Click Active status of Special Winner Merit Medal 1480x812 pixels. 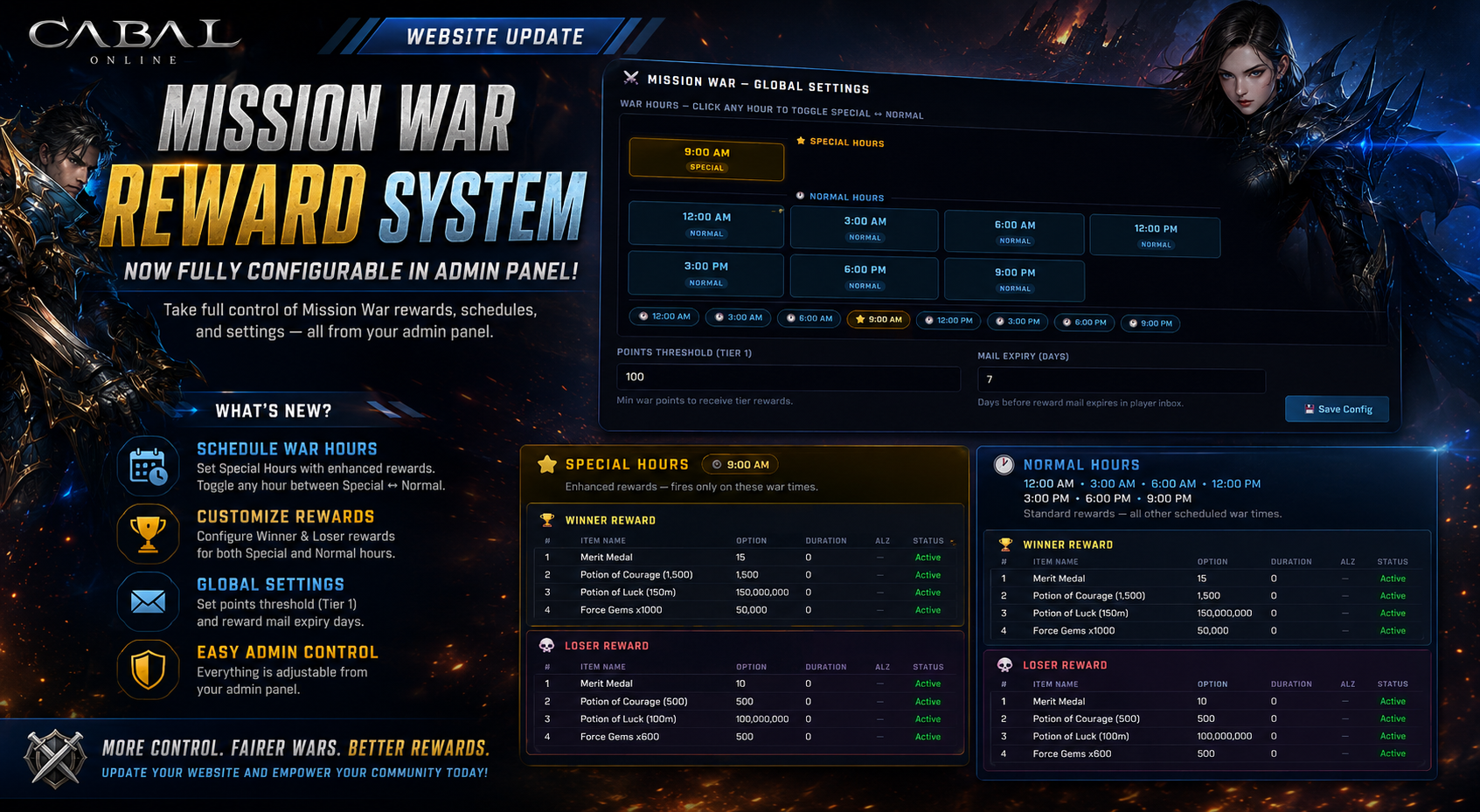928,557
